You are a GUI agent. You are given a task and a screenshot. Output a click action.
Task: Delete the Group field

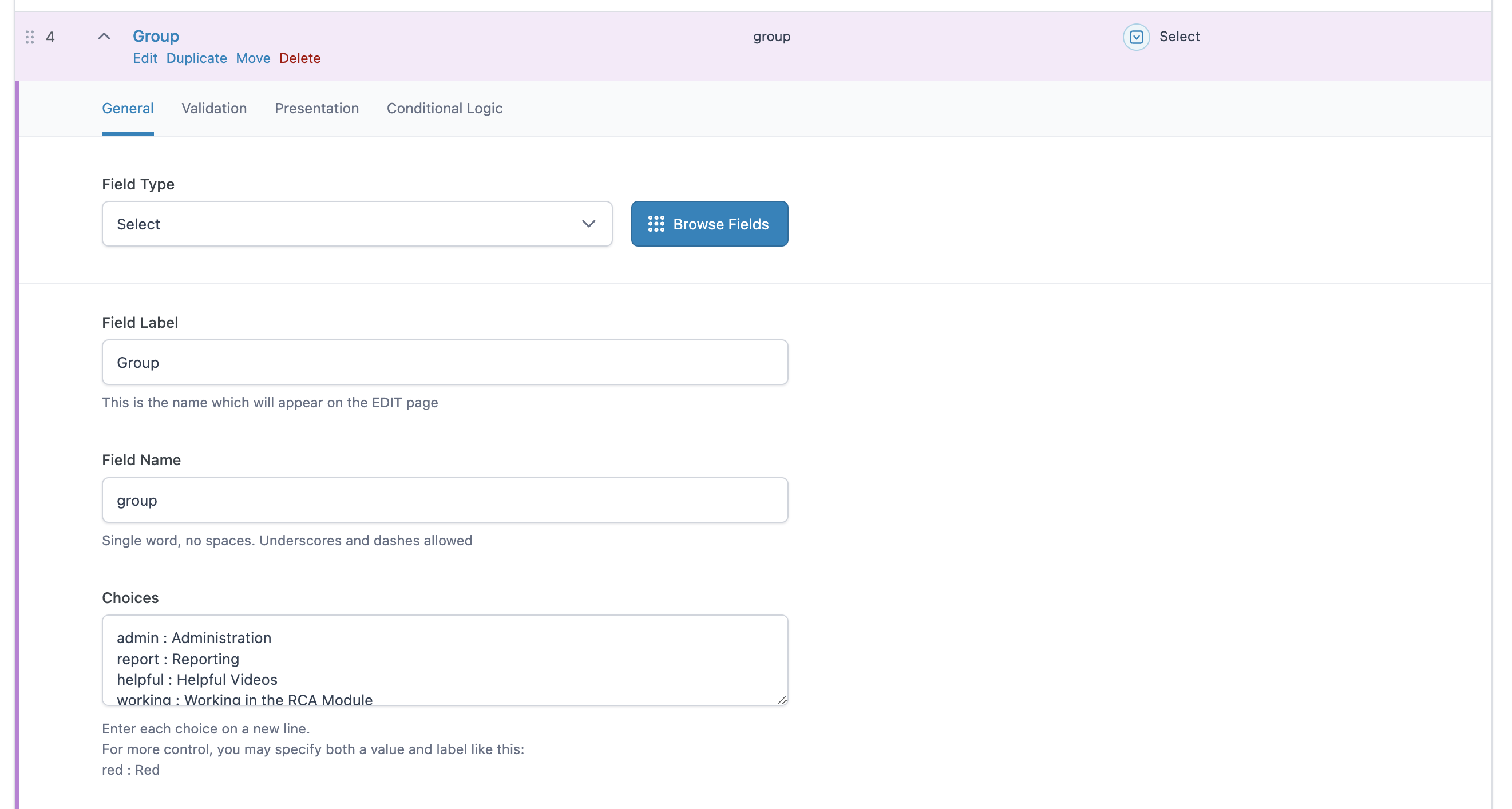pyautogui.click(x=299, y=58)
